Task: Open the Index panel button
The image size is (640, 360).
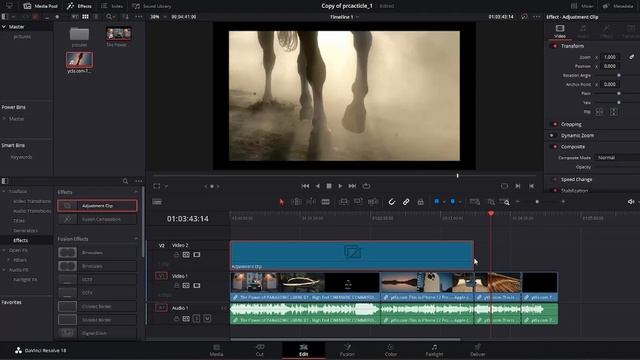Action: 112,6
